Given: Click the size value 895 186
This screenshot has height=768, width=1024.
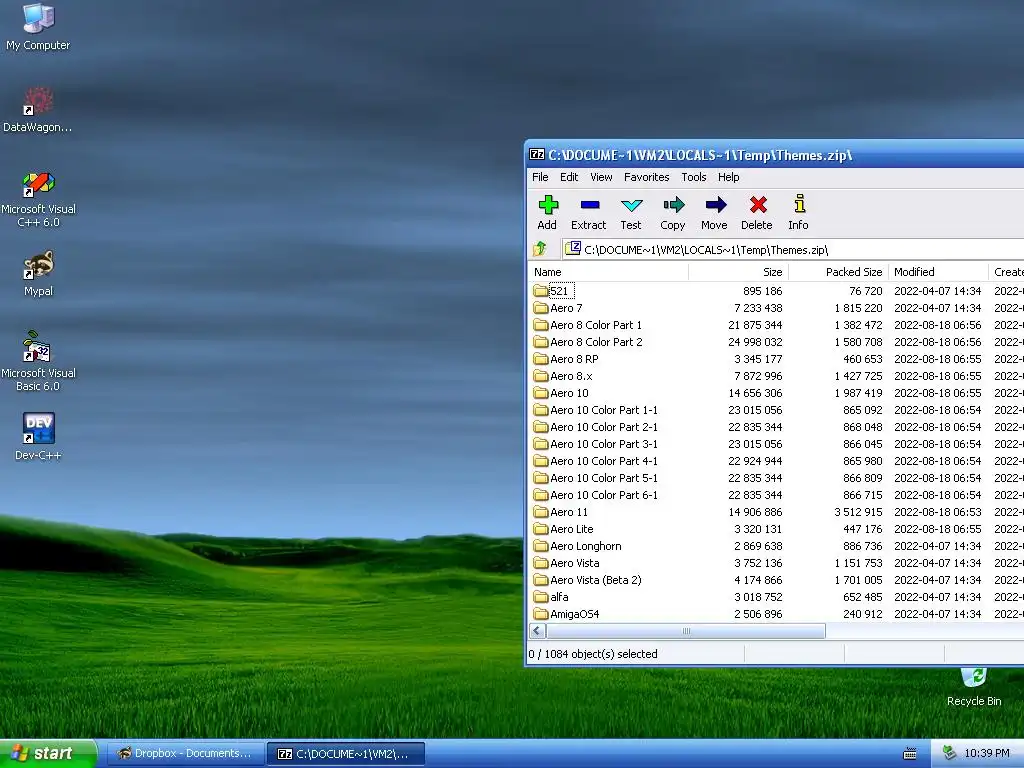Looking at the screenshot, I should coord(762,291).
